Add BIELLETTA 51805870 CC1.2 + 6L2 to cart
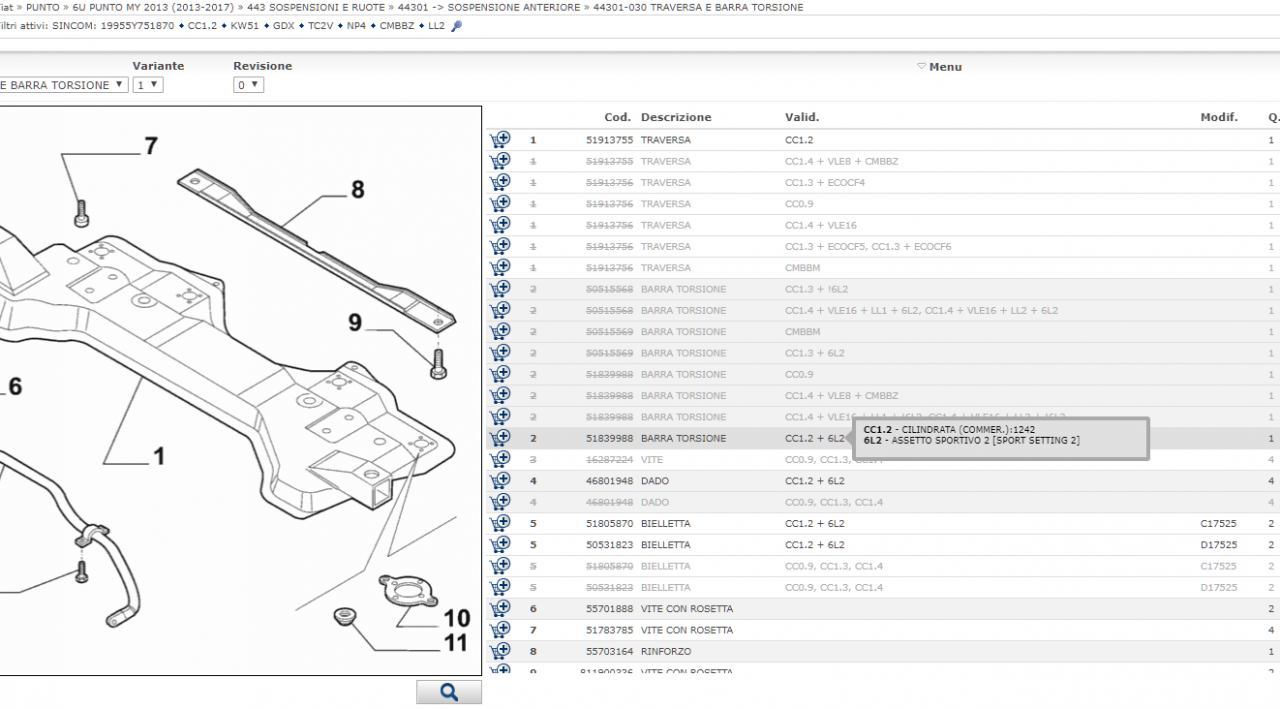 point(500,523)
